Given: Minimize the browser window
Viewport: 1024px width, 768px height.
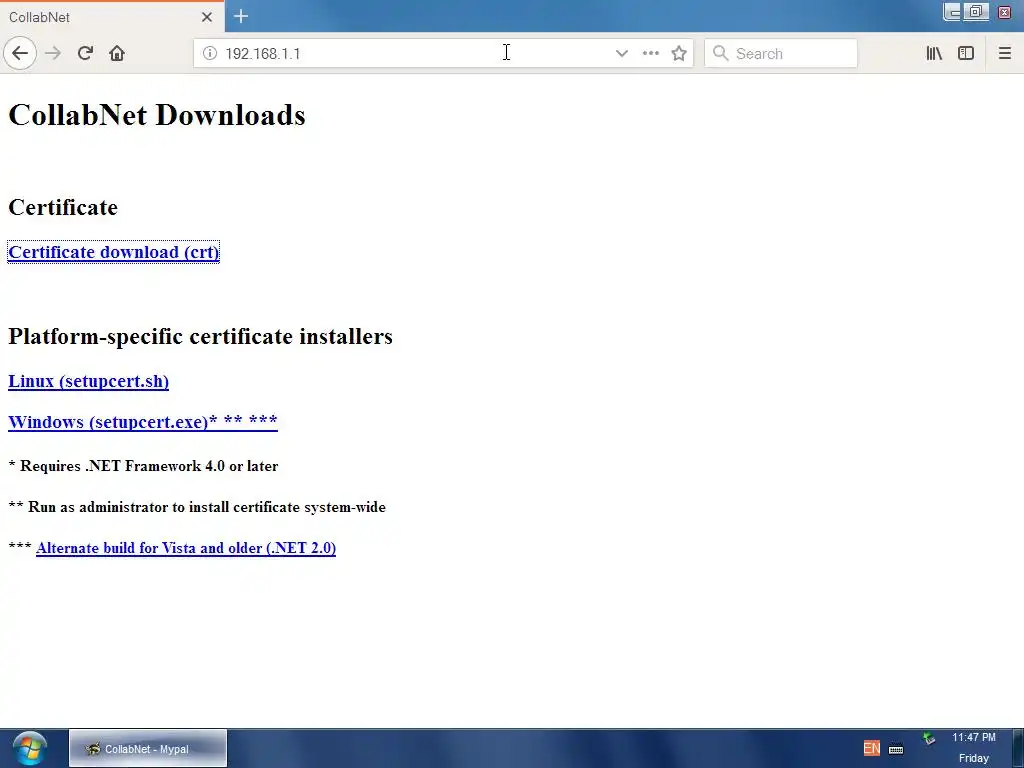Looking at the screenshot, I should pos(952,12).
